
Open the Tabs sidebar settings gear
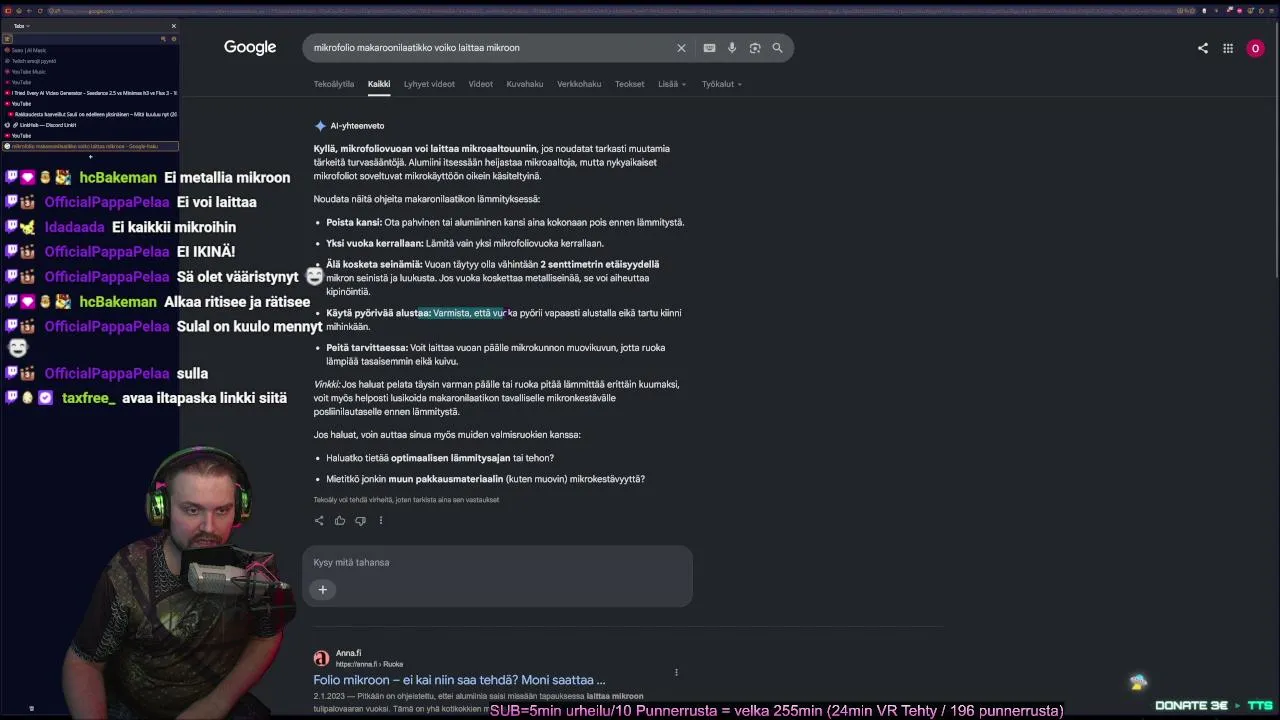173,39
